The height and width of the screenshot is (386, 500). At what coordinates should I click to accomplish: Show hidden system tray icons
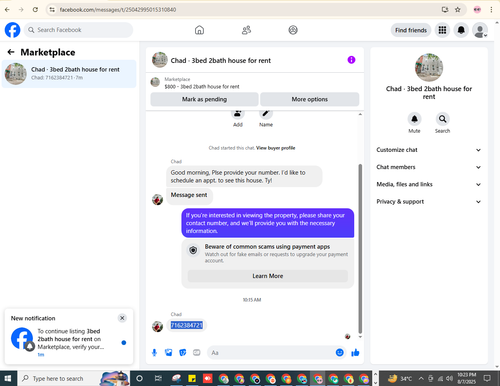(421, 379)
